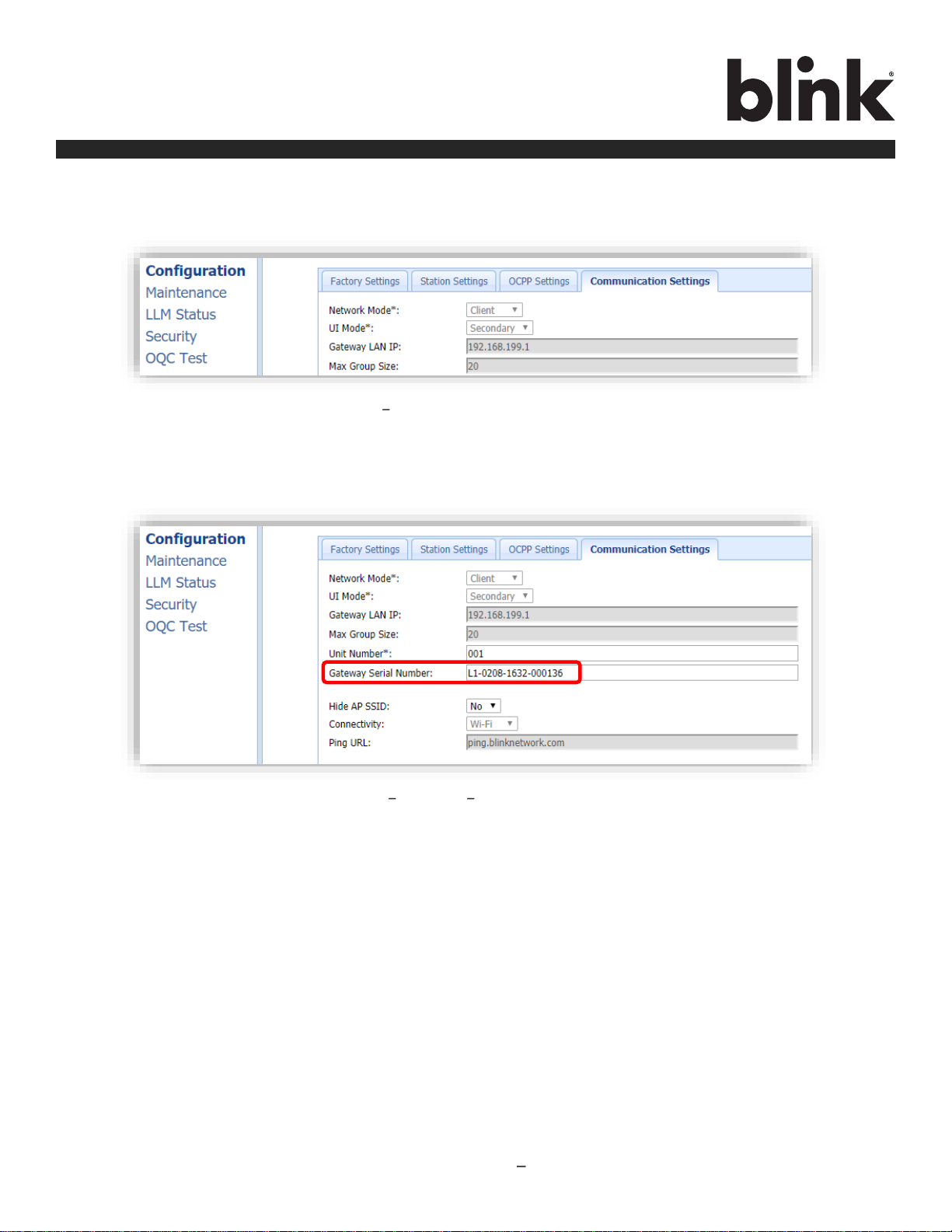Click the Ping URL field
The width and height of the screenshot is (952, 1232).
[x=632, y=742]
